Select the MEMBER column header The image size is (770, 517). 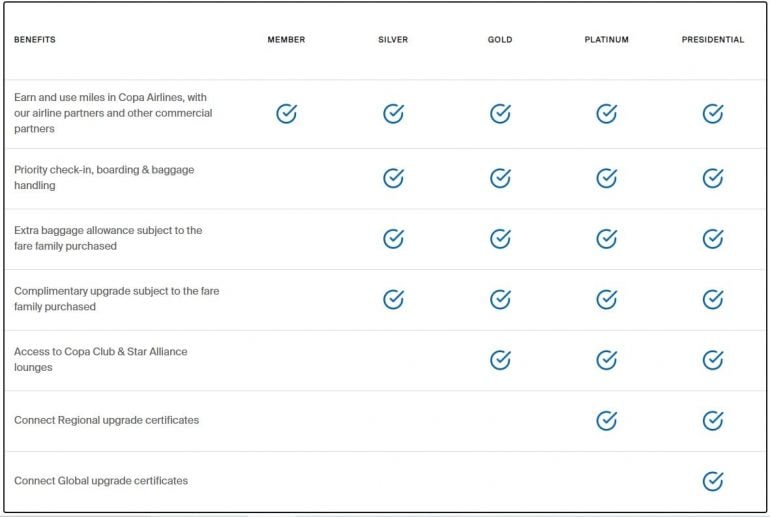pos(286,40)
